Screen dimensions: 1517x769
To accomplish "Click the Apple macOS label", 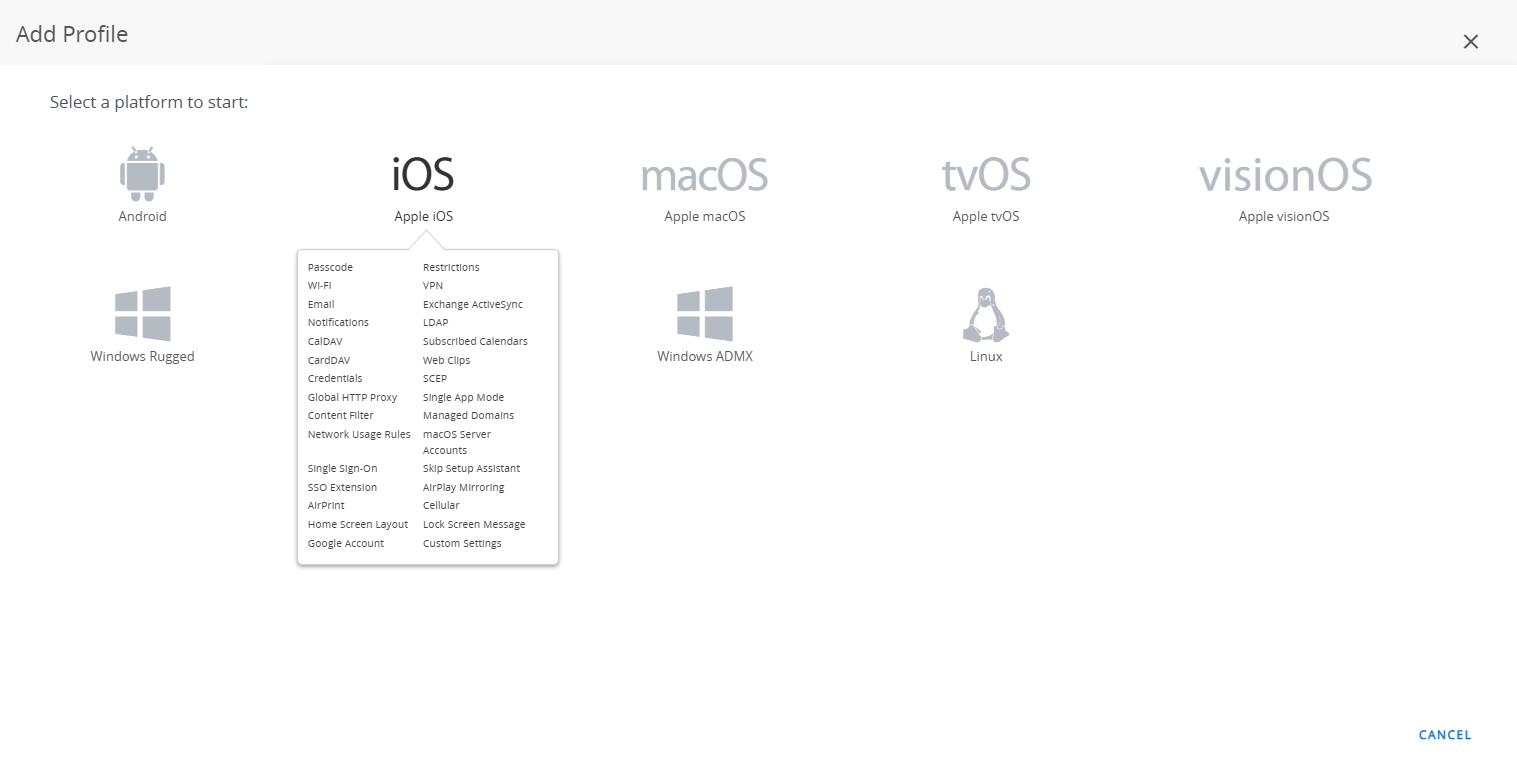I will (704, 216).
